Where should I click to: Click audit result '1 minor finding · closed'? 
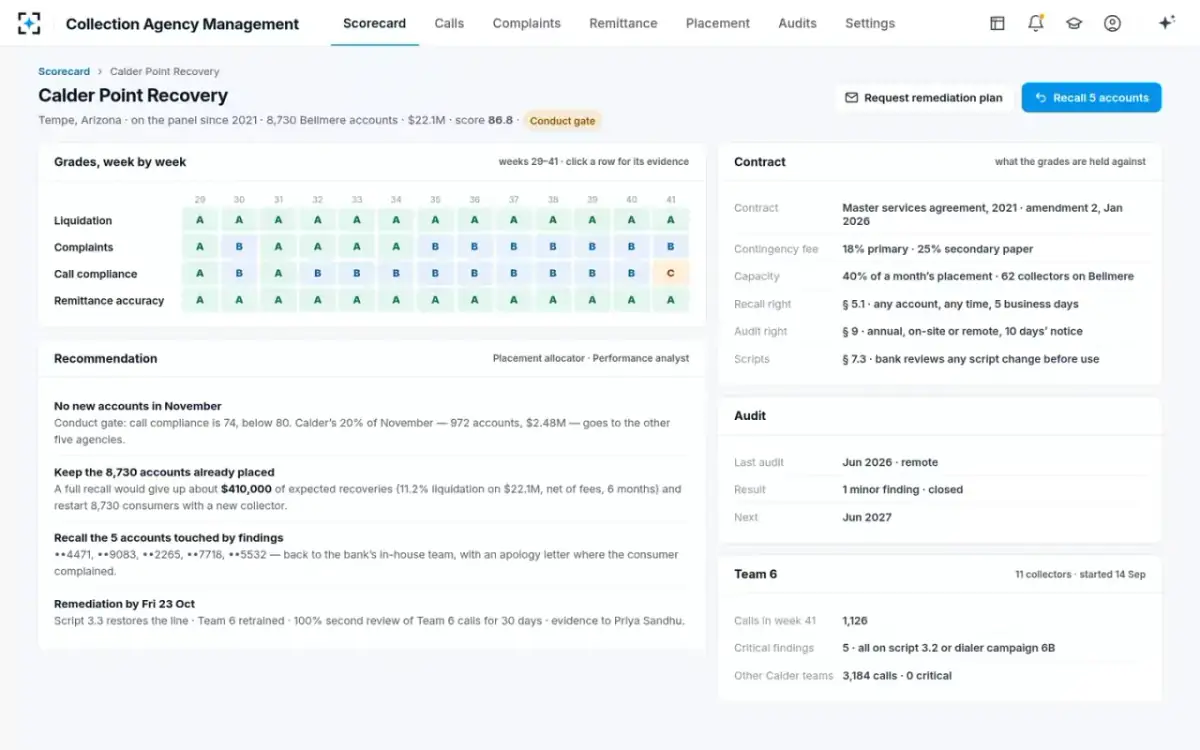coord(902,490)
